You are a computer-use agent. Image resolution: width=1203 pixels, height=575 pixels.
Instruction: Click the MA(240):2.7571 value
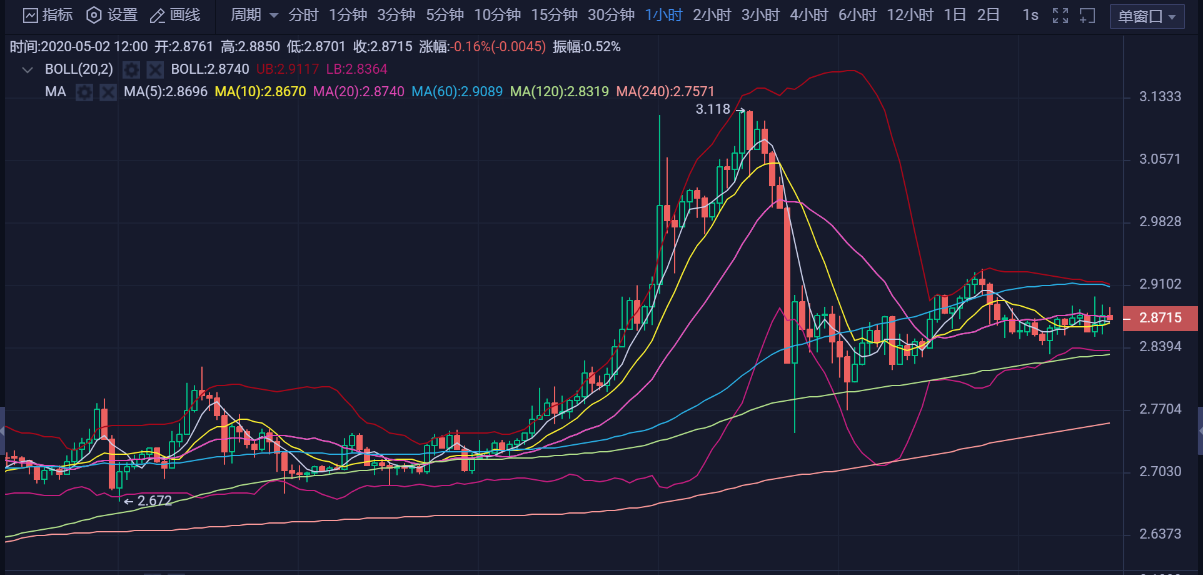[665, 91]
